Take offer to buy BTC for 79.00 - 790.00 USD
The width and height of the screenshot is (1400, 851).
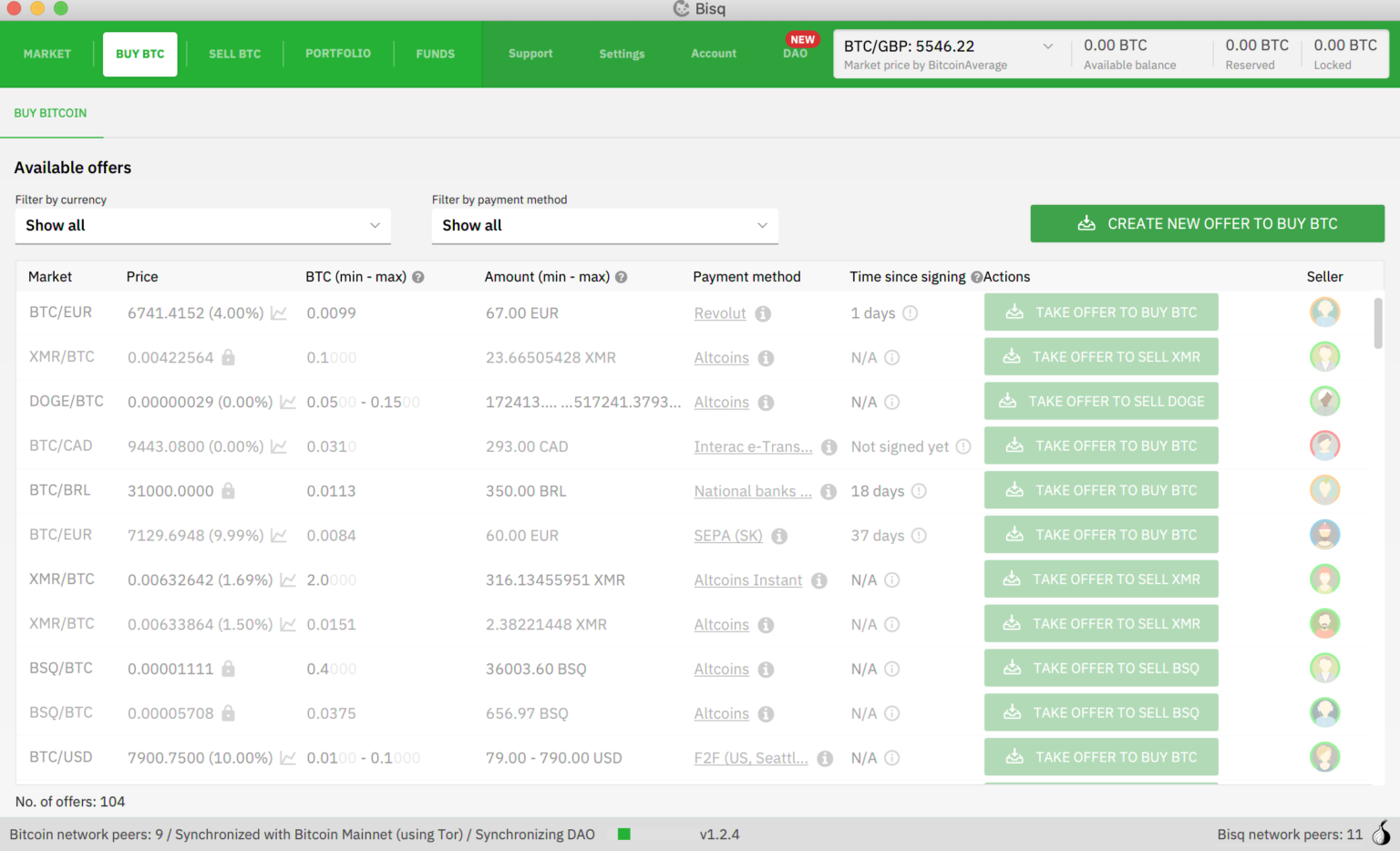click(1101, 757)
